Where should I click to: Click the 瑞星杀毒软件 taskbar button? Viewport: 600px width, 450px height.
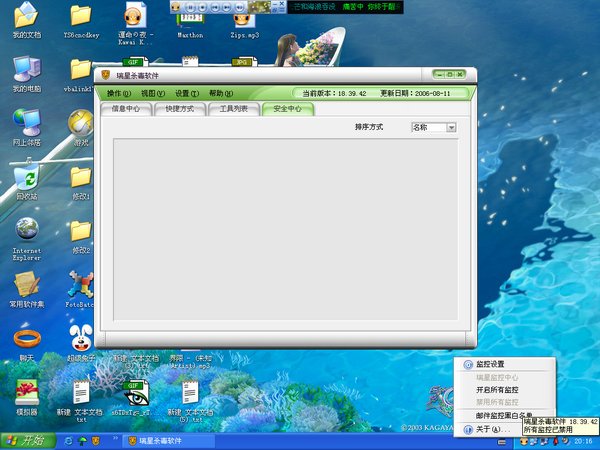168,441
